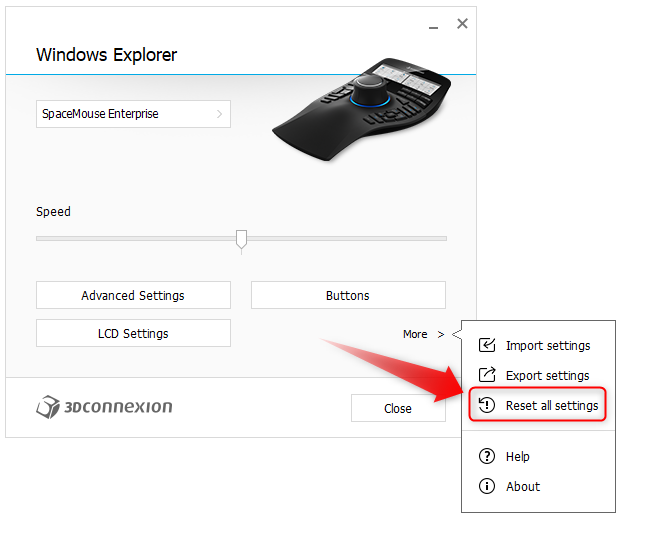Click the SpaceMouse Enterprise device image
This screenshot has height=537, width=653.
click(x=361, y=110)
